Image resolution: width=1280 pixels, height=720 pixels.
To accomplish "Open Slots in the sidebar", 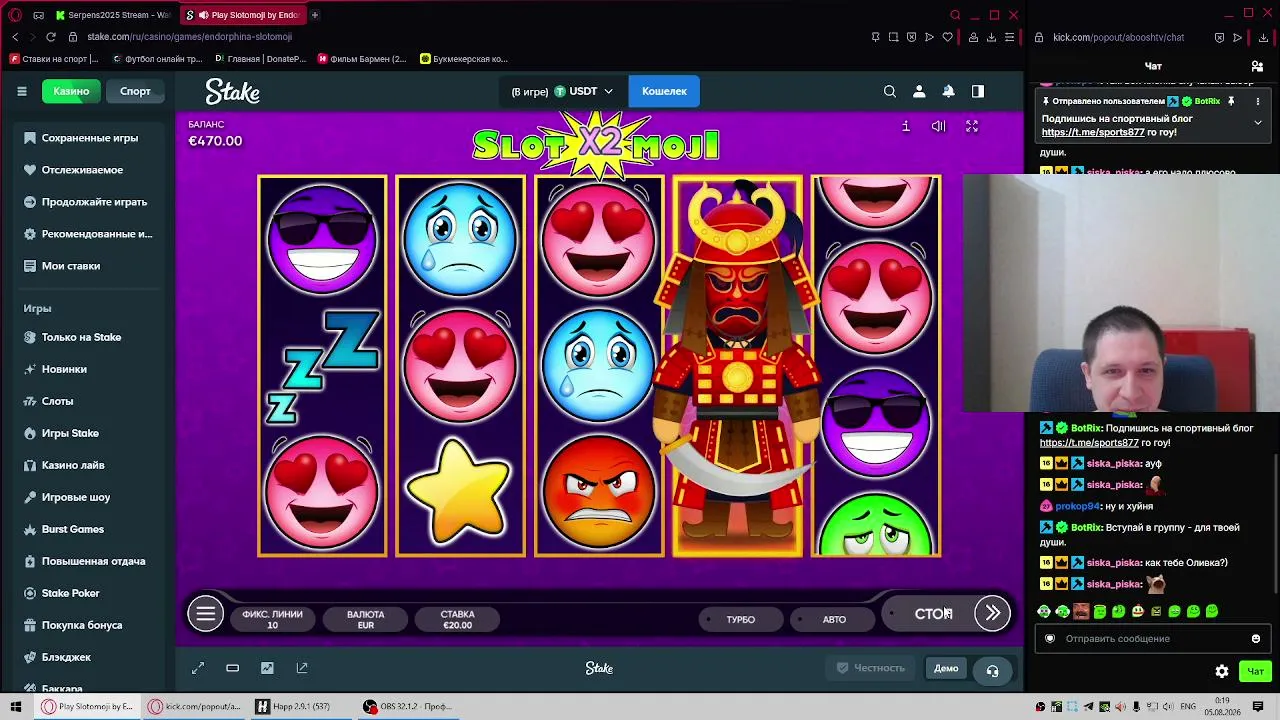I will (x=57, y=401).
